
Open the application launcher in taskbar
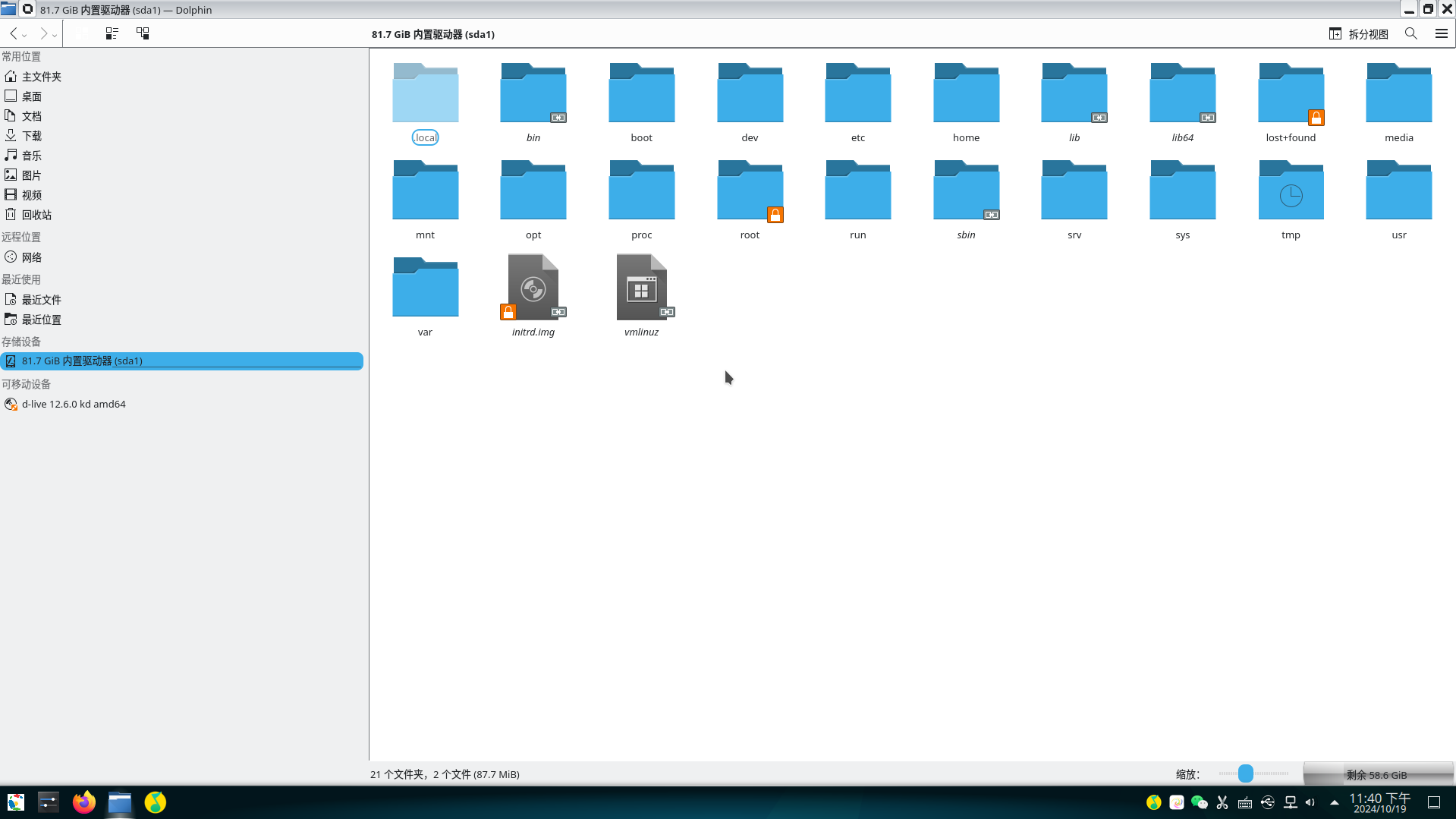16,802
